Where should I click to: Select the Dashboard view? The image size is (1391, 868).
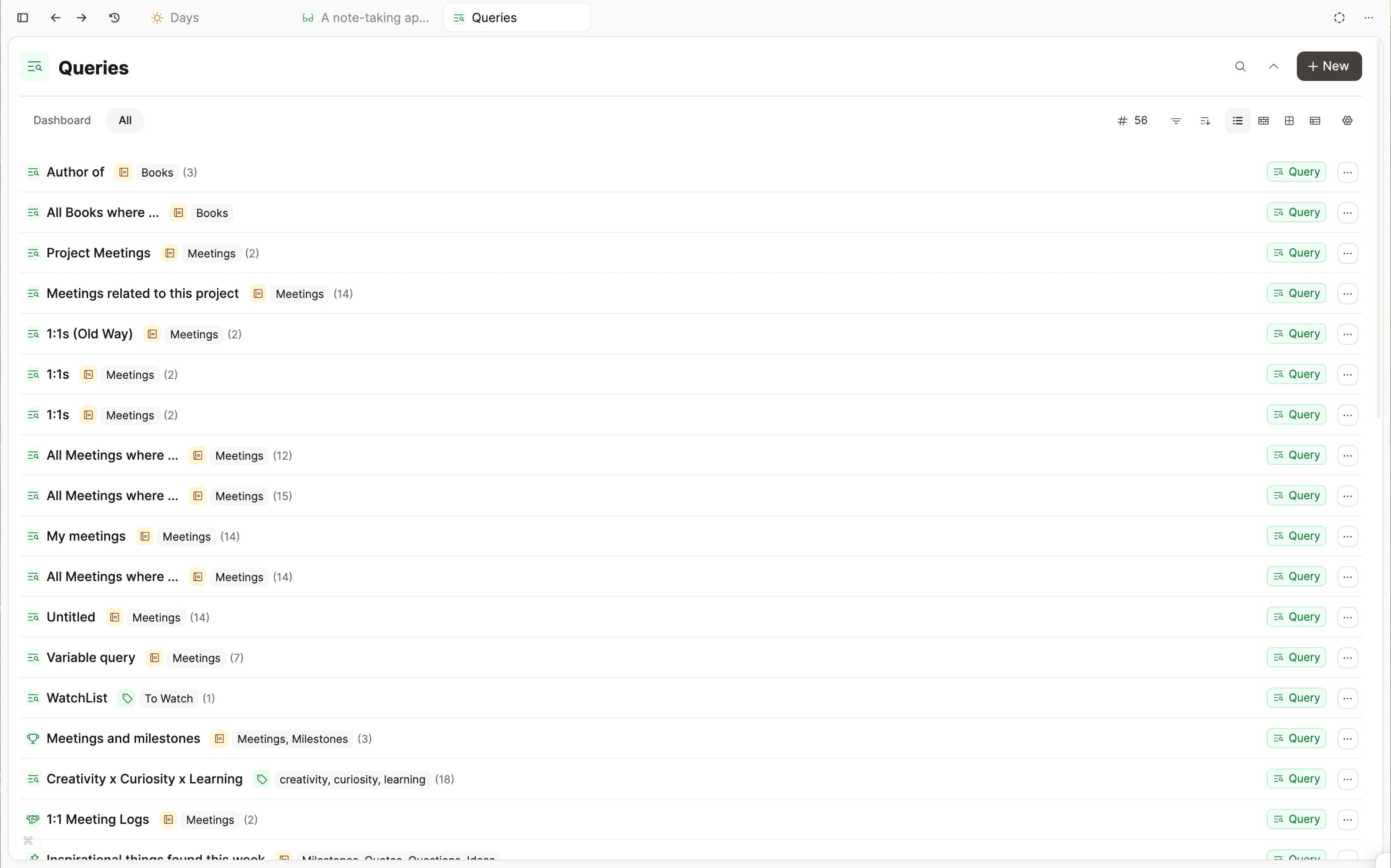coord(62,120)
